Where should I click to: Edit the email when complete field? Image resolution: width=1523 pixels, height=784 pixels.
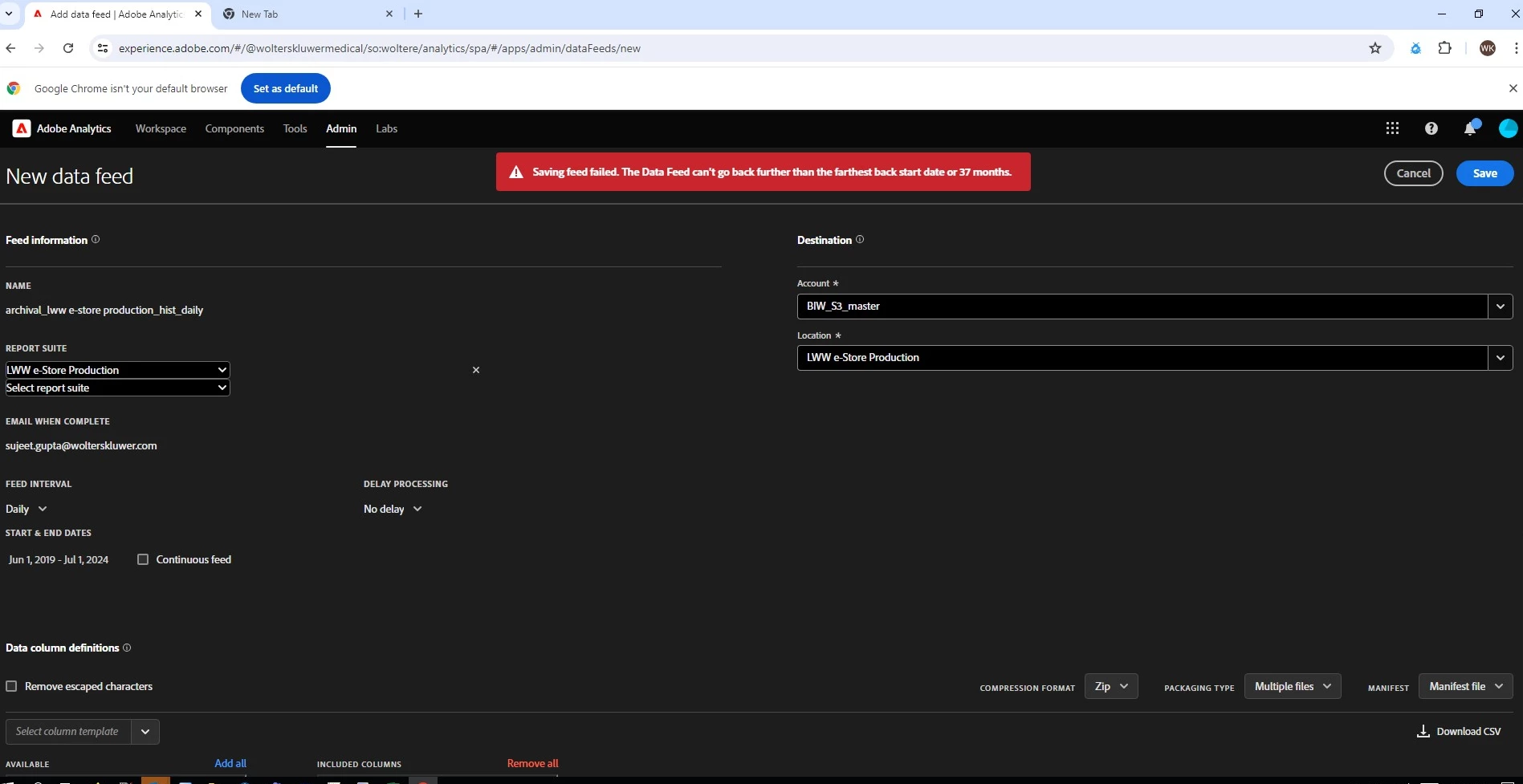tap(81, 445)
